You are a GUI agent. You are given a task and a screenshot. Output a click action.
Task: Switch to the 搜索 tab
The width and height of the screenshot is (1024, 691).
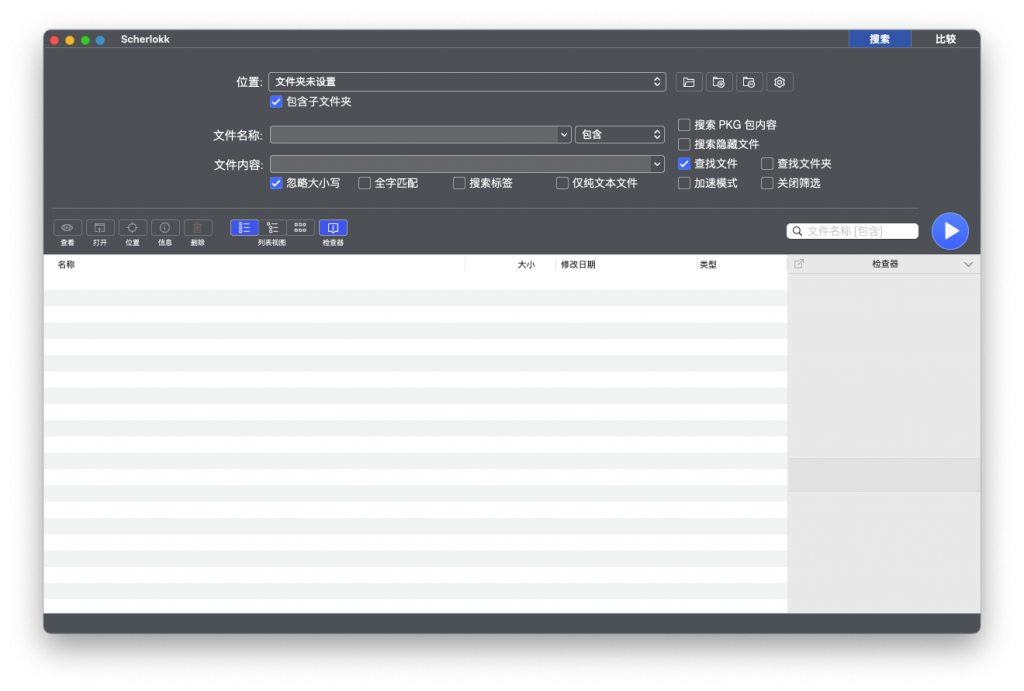coord(880,39)
